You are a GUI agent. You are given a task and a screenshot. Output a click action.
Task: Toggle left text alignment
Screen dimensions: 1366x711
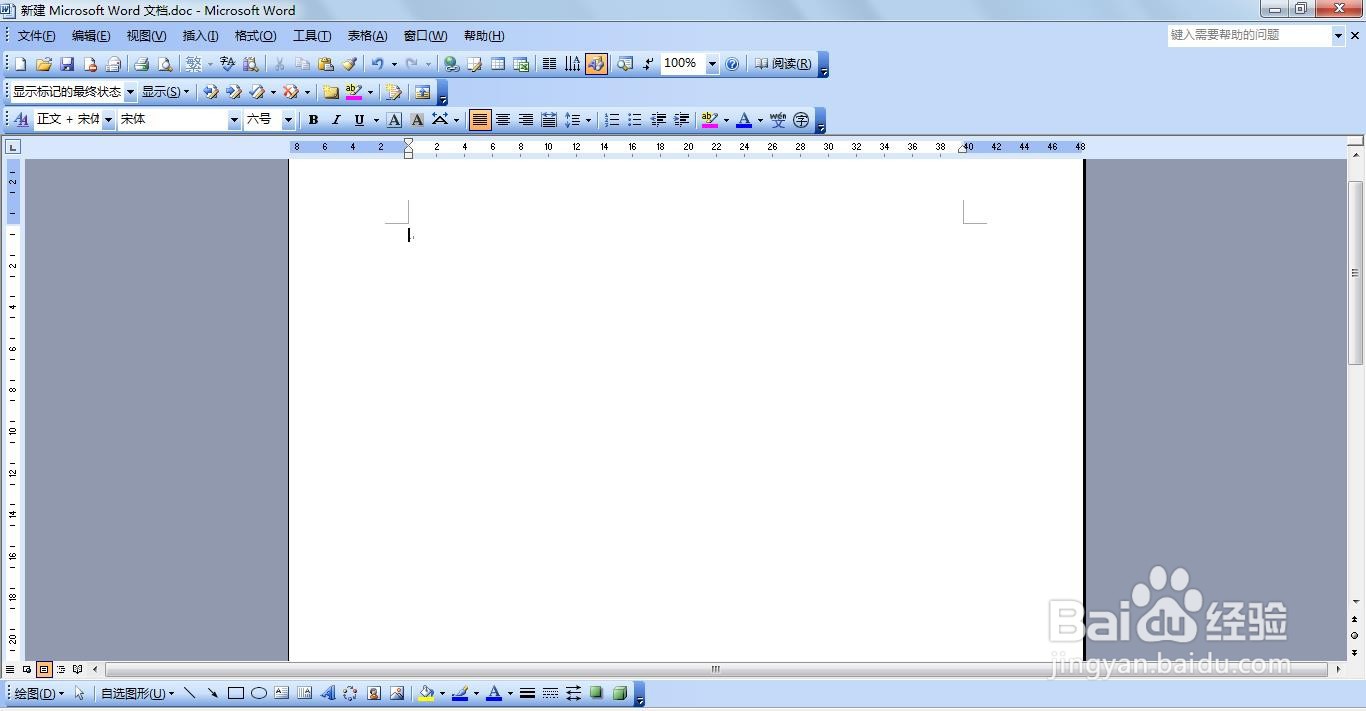pos(480,120)
